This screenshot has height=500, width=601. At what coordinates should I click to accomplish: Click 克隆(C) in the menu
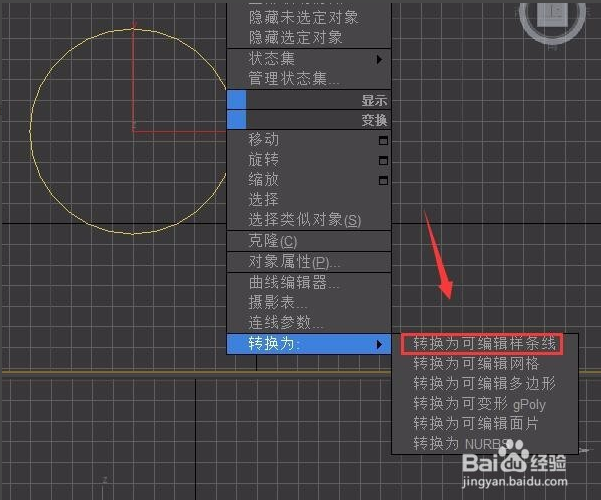[309, 241]
